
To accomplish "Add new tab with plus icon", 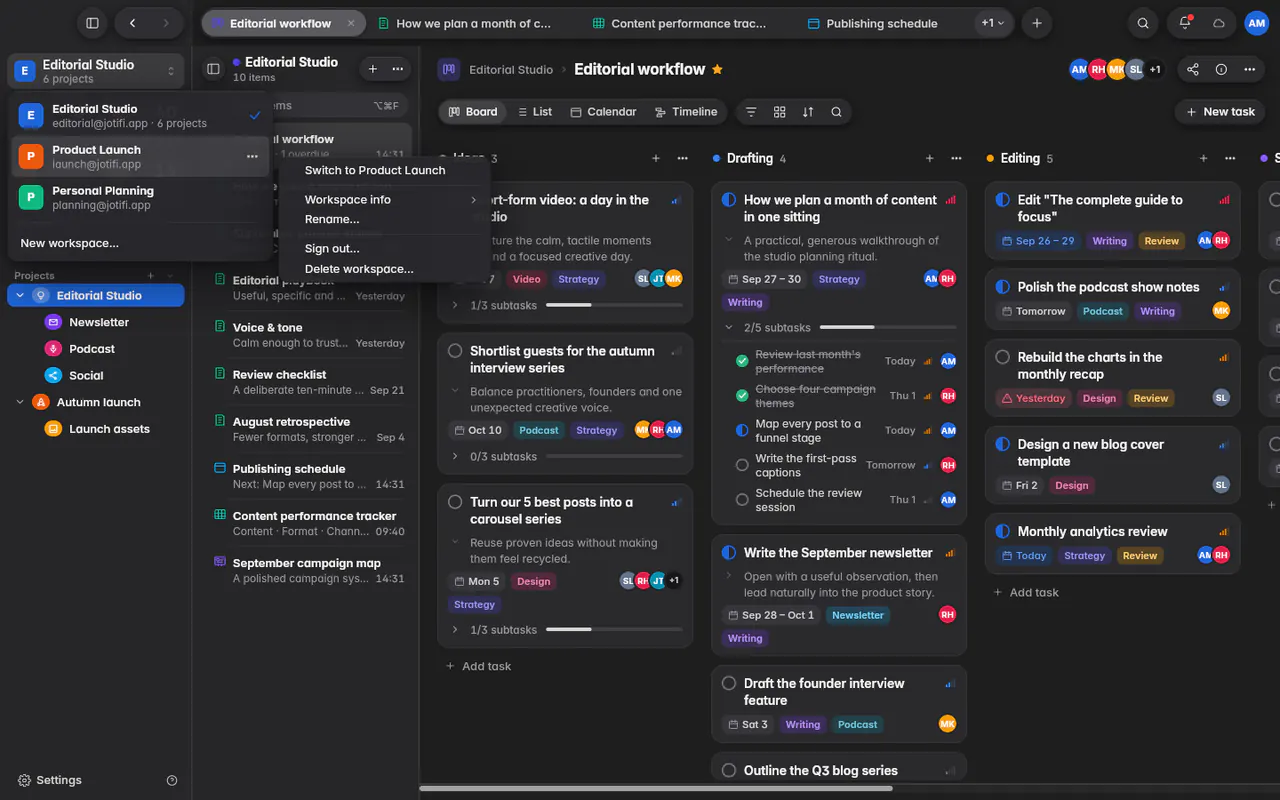I will [x=1037, y=23].
